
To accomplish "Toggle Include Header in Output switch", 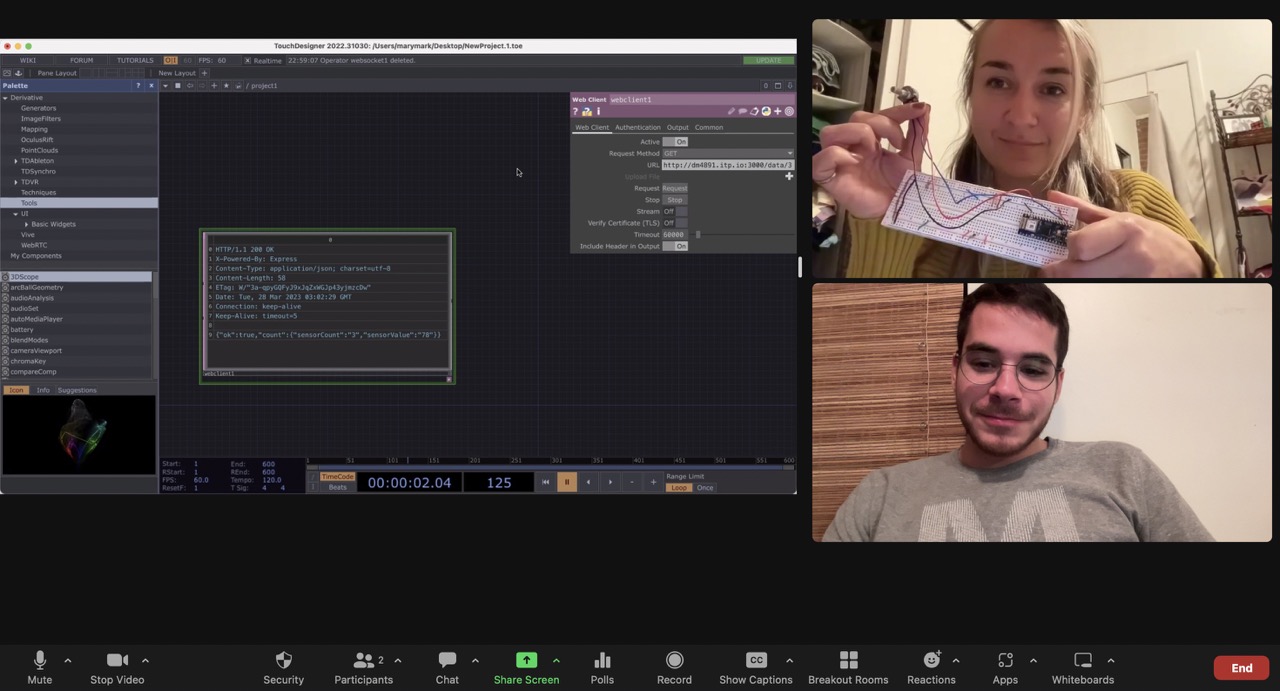I will [675, 246].
